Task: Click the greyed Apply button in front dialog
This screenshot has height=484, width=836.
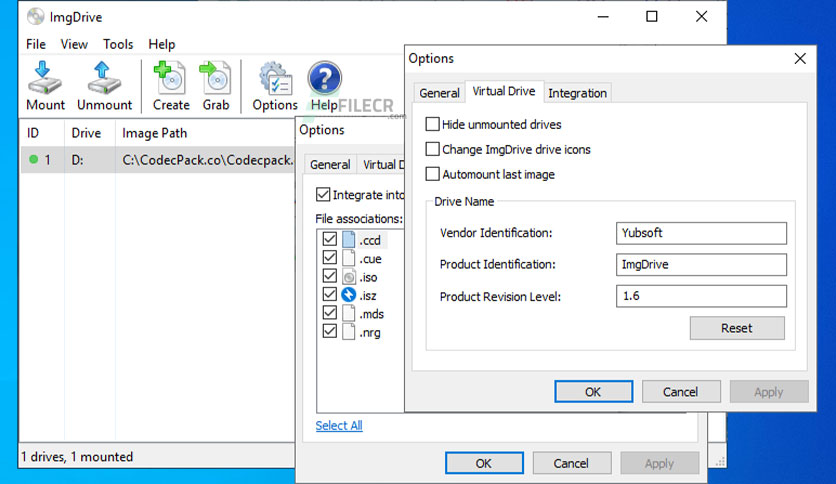Action: click(x=769, y=392)
